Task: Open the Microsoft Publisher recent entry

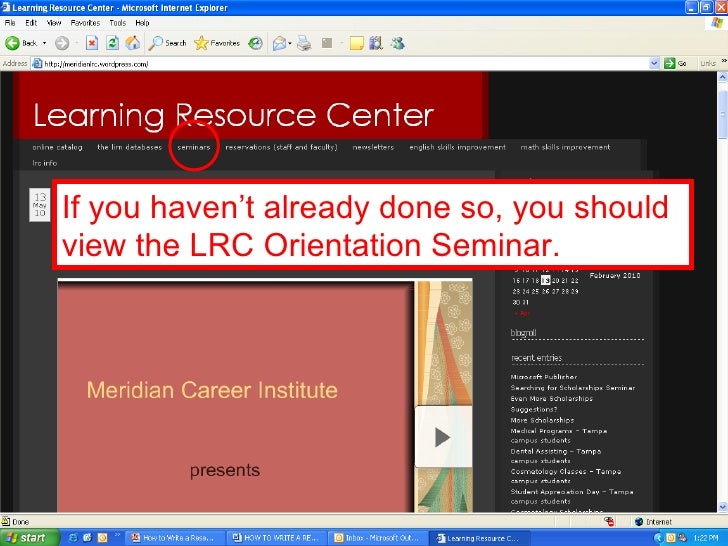Action: pyautogui.click(x=544, y=377)
